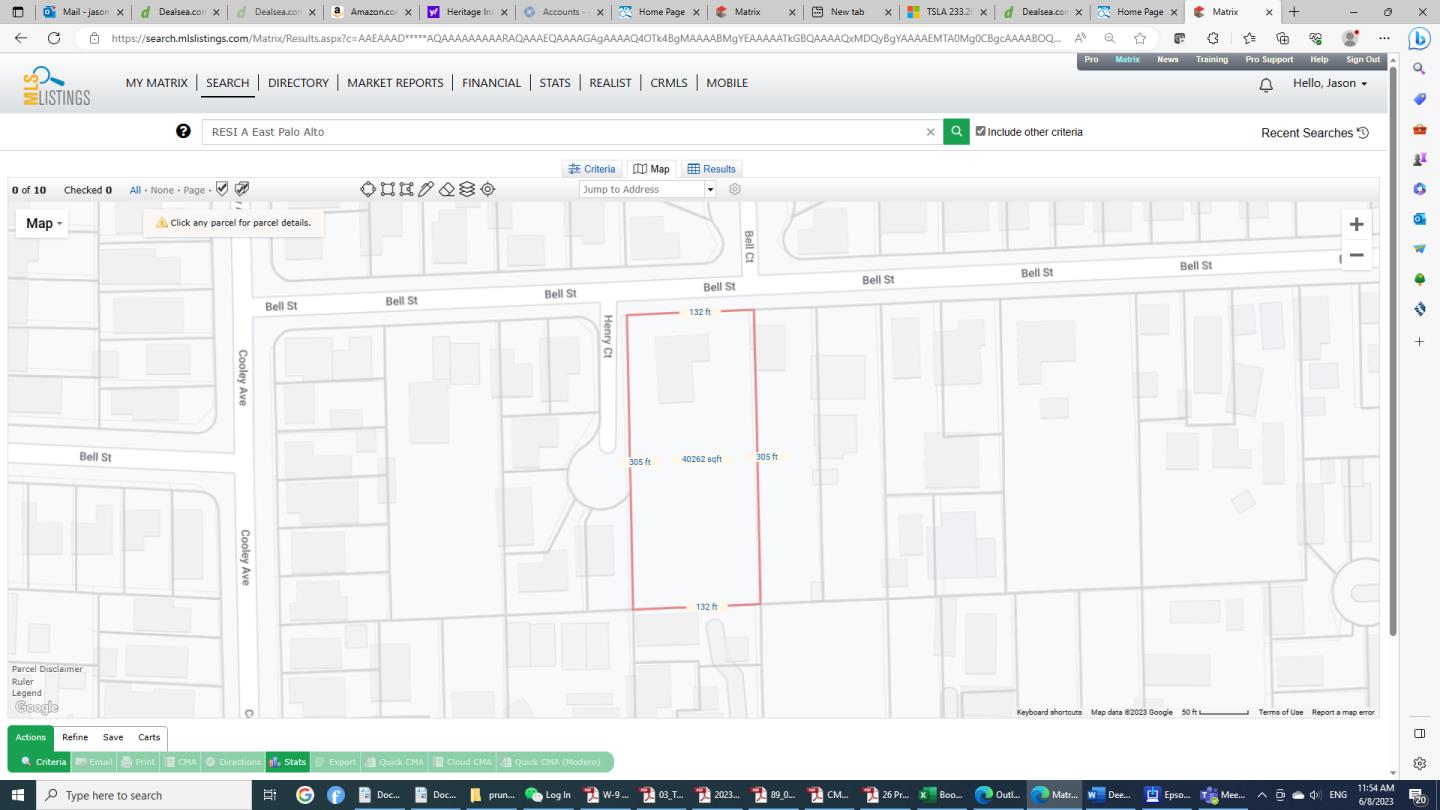Click Report a map error
The width and height of the screenshot is (1440, 810).
pos(1343,712)
